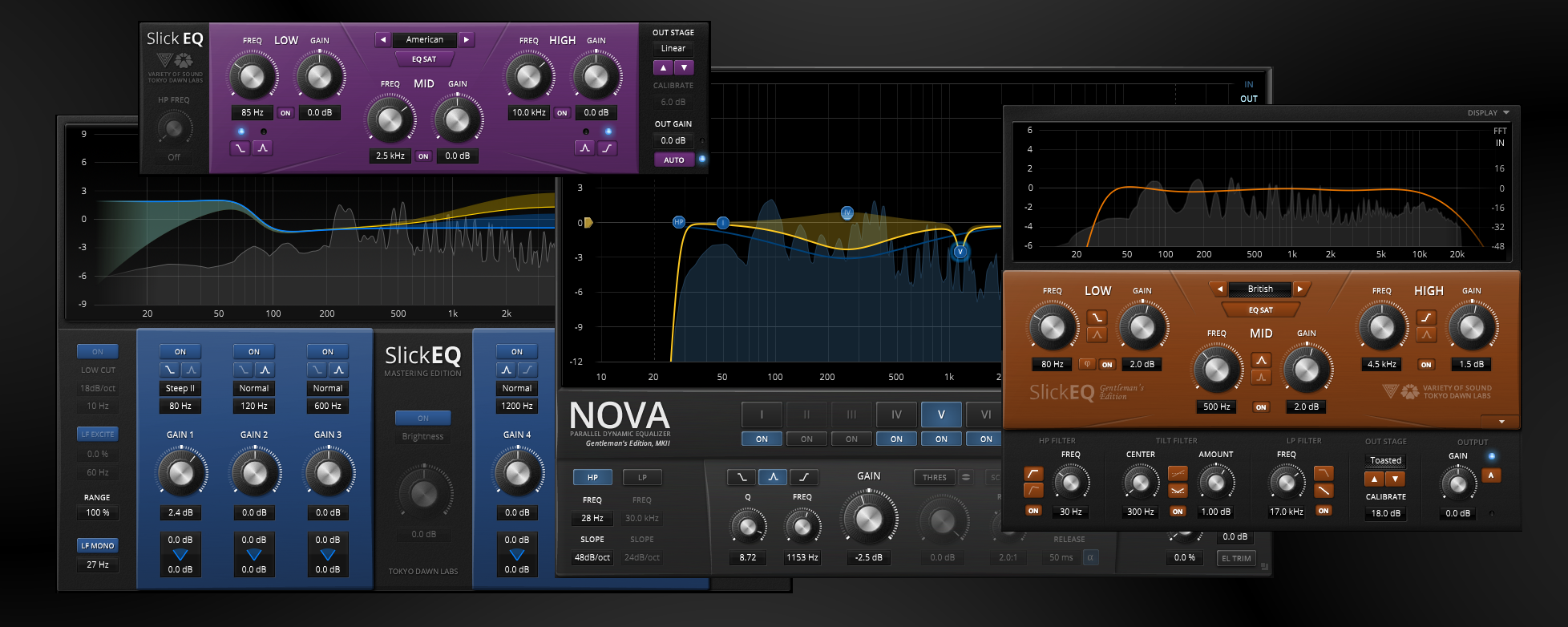Select the steep LP FILTER slope icon
1568x627 pixels.
click(1324, 474)
